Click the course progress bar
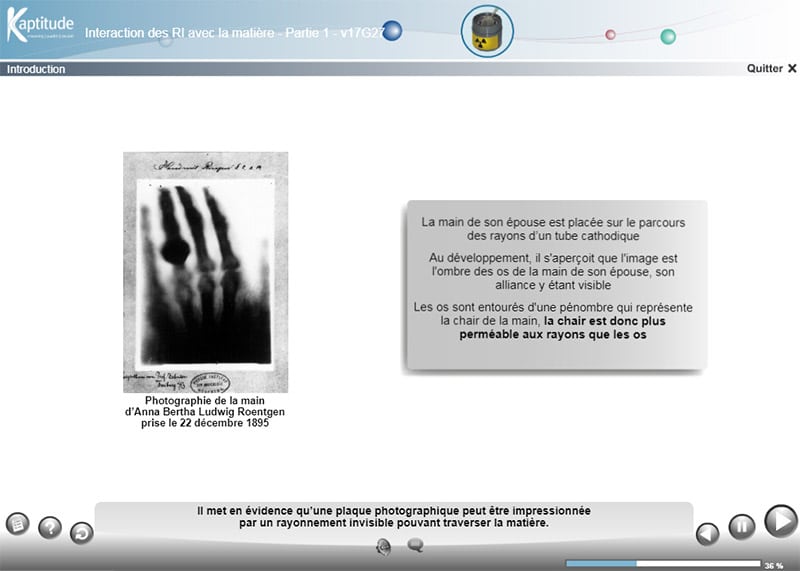This screenshot has width=800, height=571. (662, 564)
